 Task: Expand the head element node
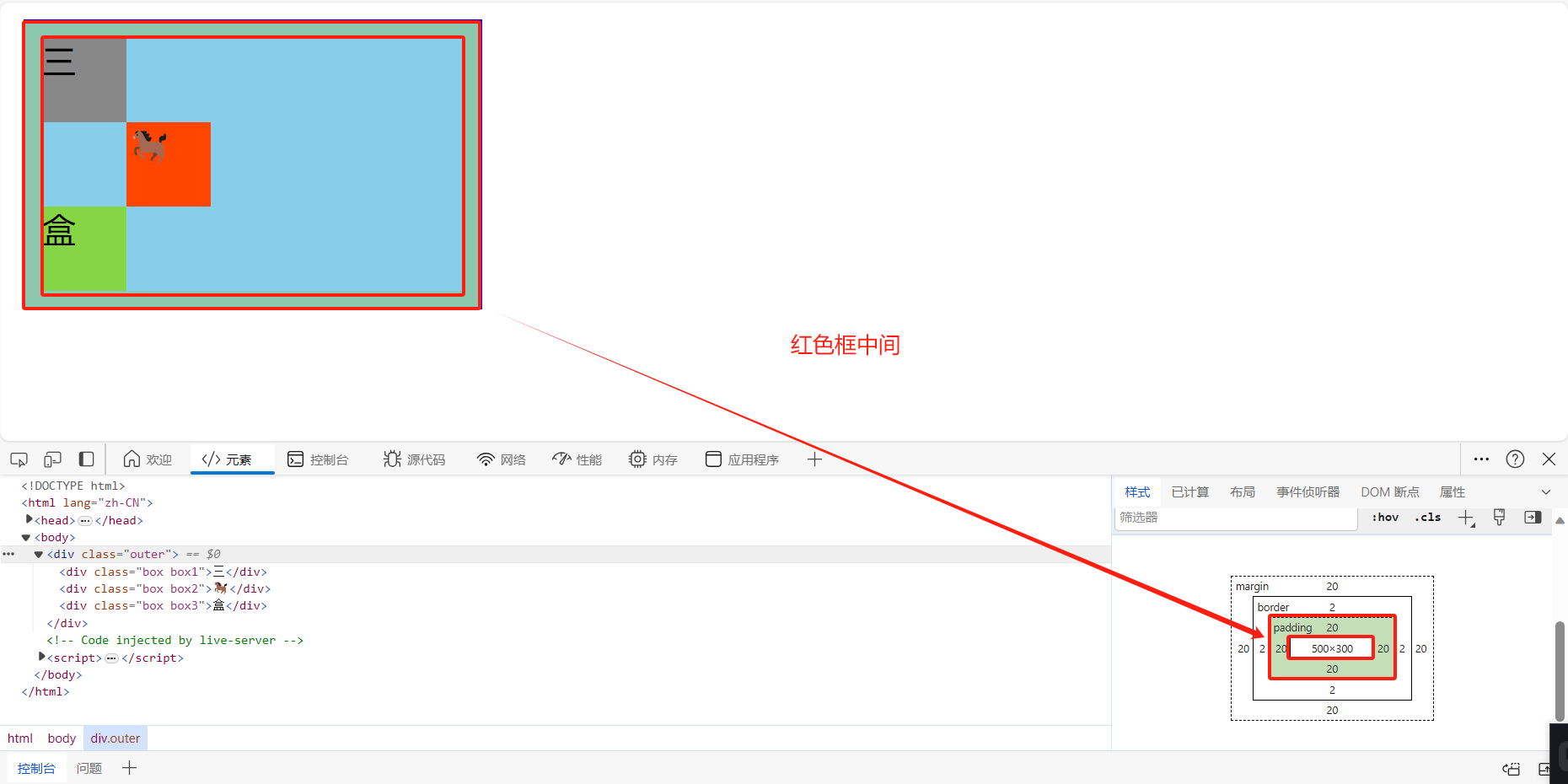30,519
